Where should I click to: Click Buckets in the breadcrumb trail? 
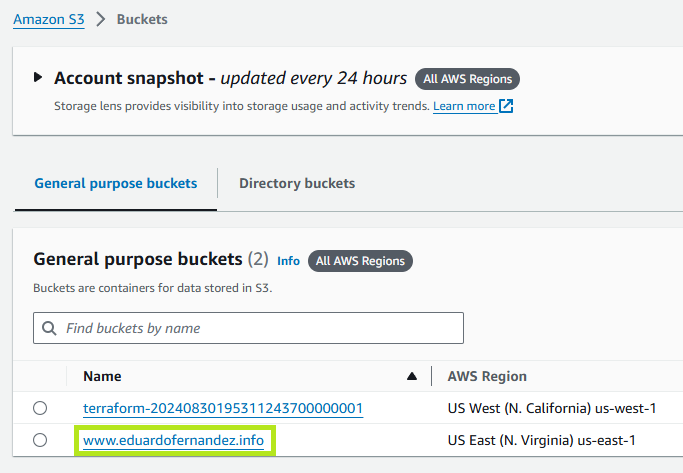click(142, 19)
